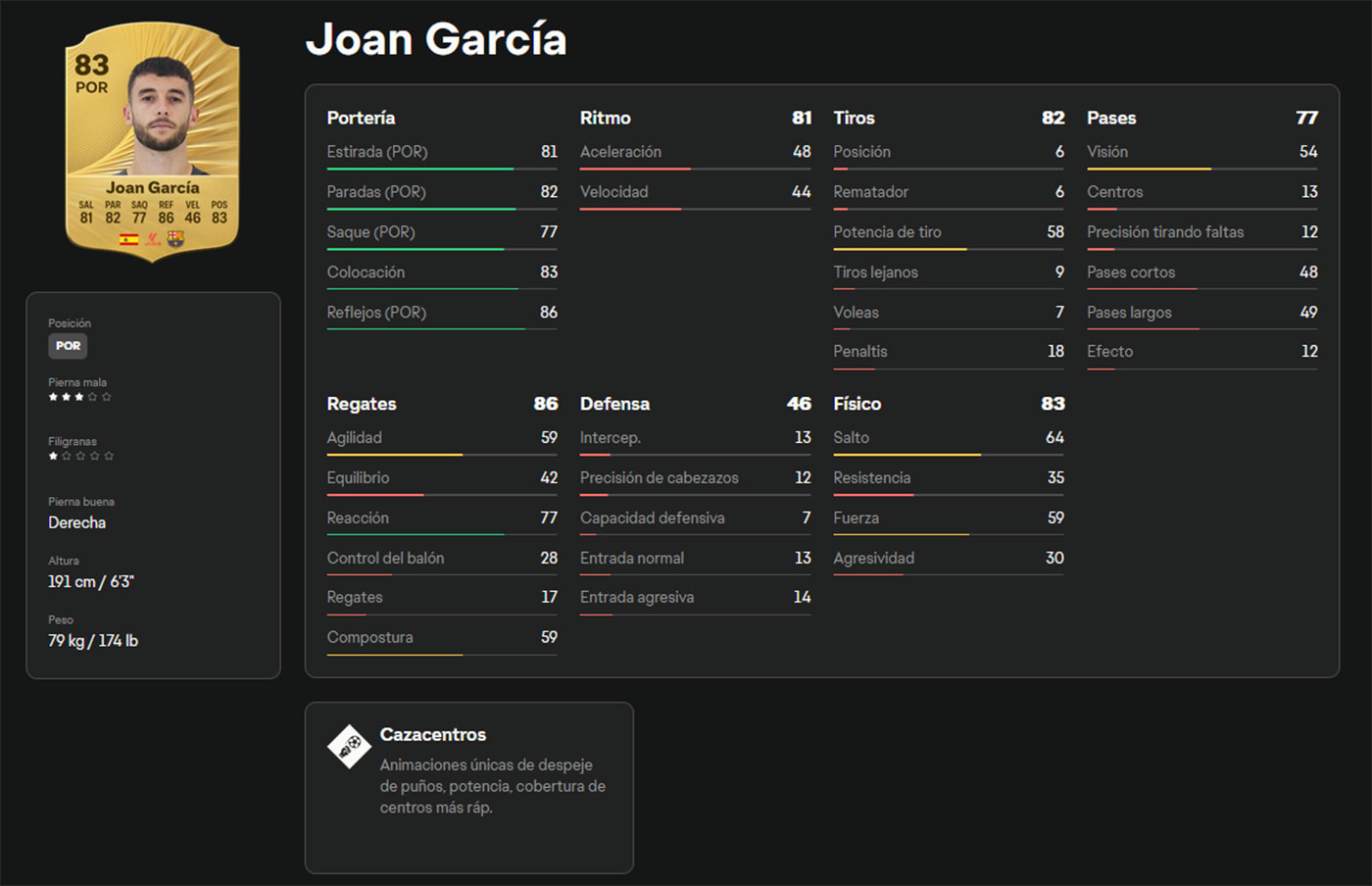Click the last empty star under Filigranas
This screenshot has width=1372, height=886.
[109, 456]
